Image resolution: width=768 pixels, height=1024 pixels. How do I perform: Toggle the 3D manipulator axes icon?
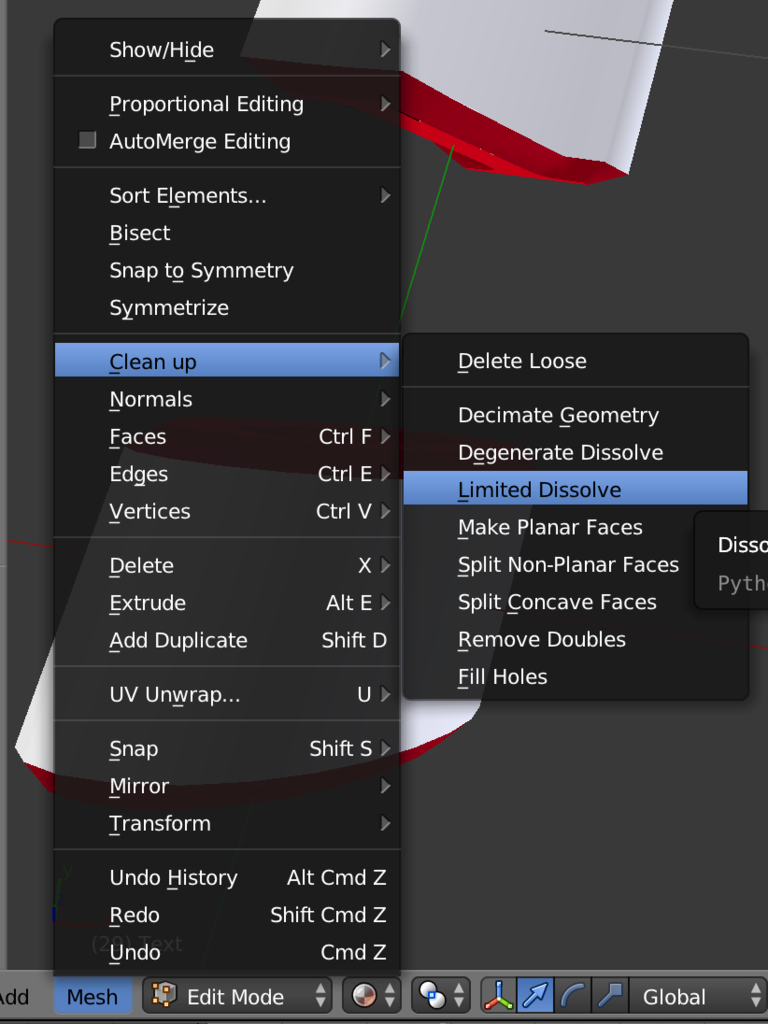point(498,996)
